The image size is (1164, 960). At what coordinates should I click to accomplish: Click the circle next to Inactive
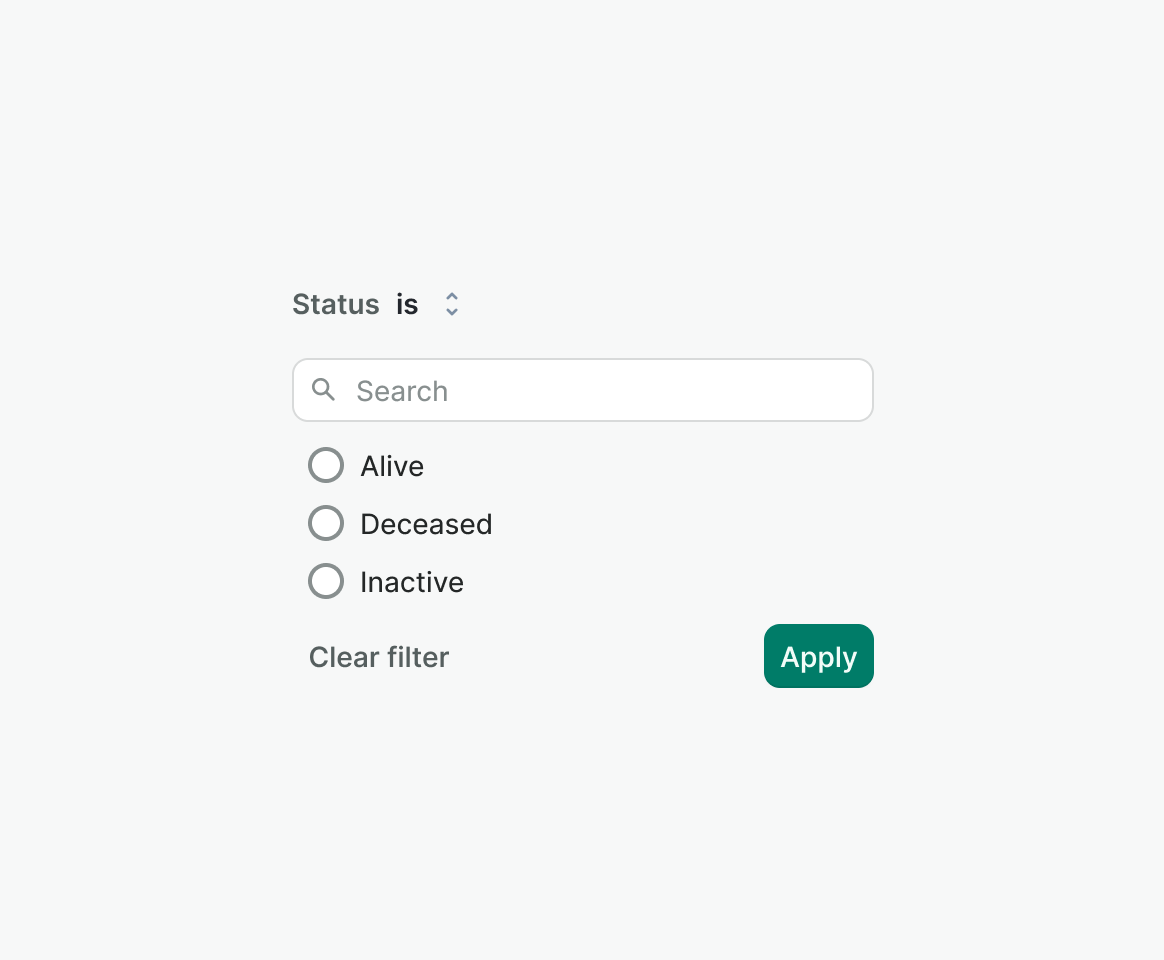(326, 581)
